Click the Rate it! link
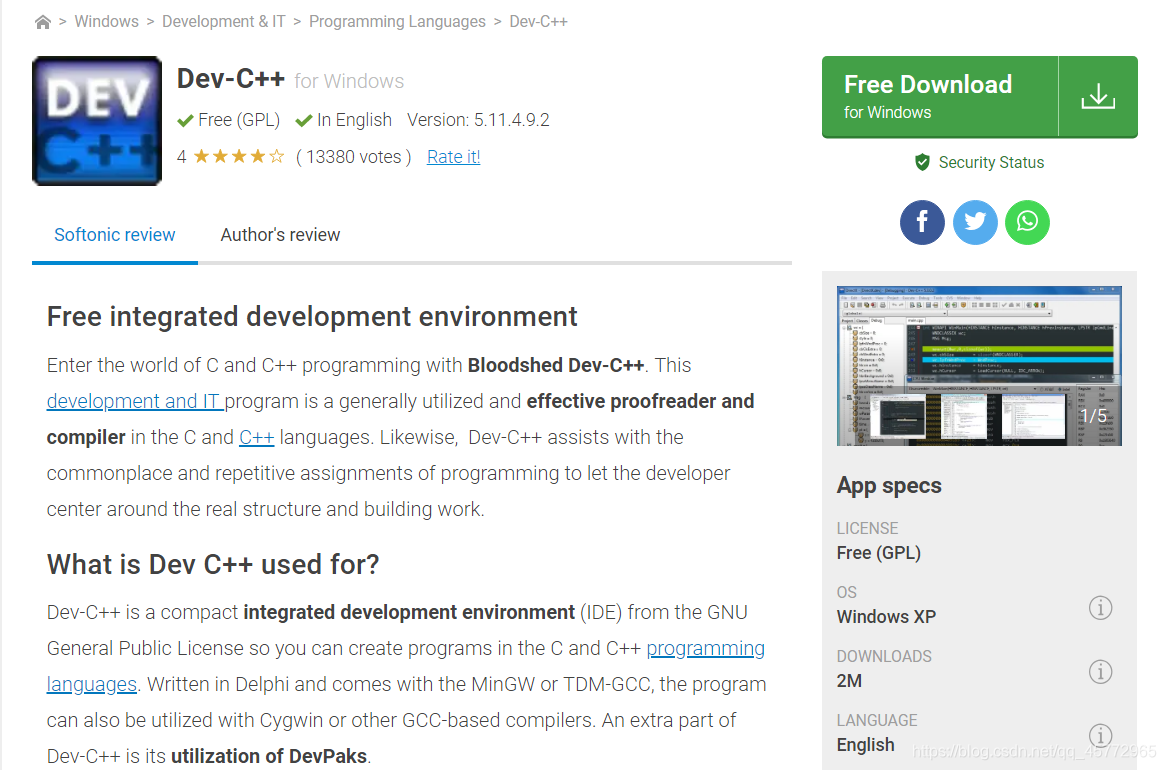 (454, 157)
